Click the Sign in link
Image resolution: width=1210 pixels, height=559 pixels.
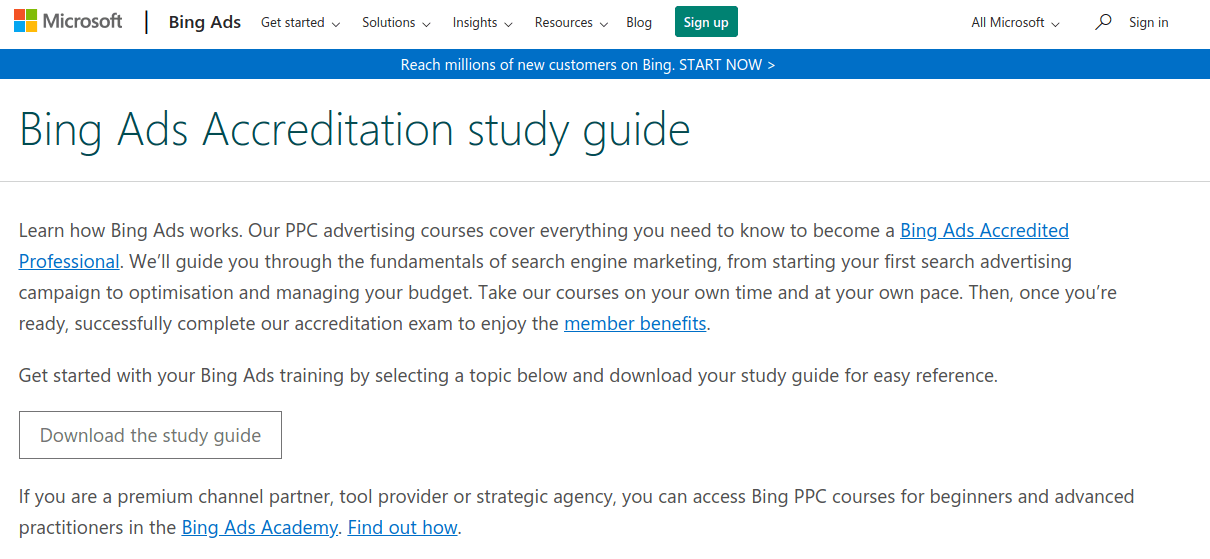tap(1148, 22)
